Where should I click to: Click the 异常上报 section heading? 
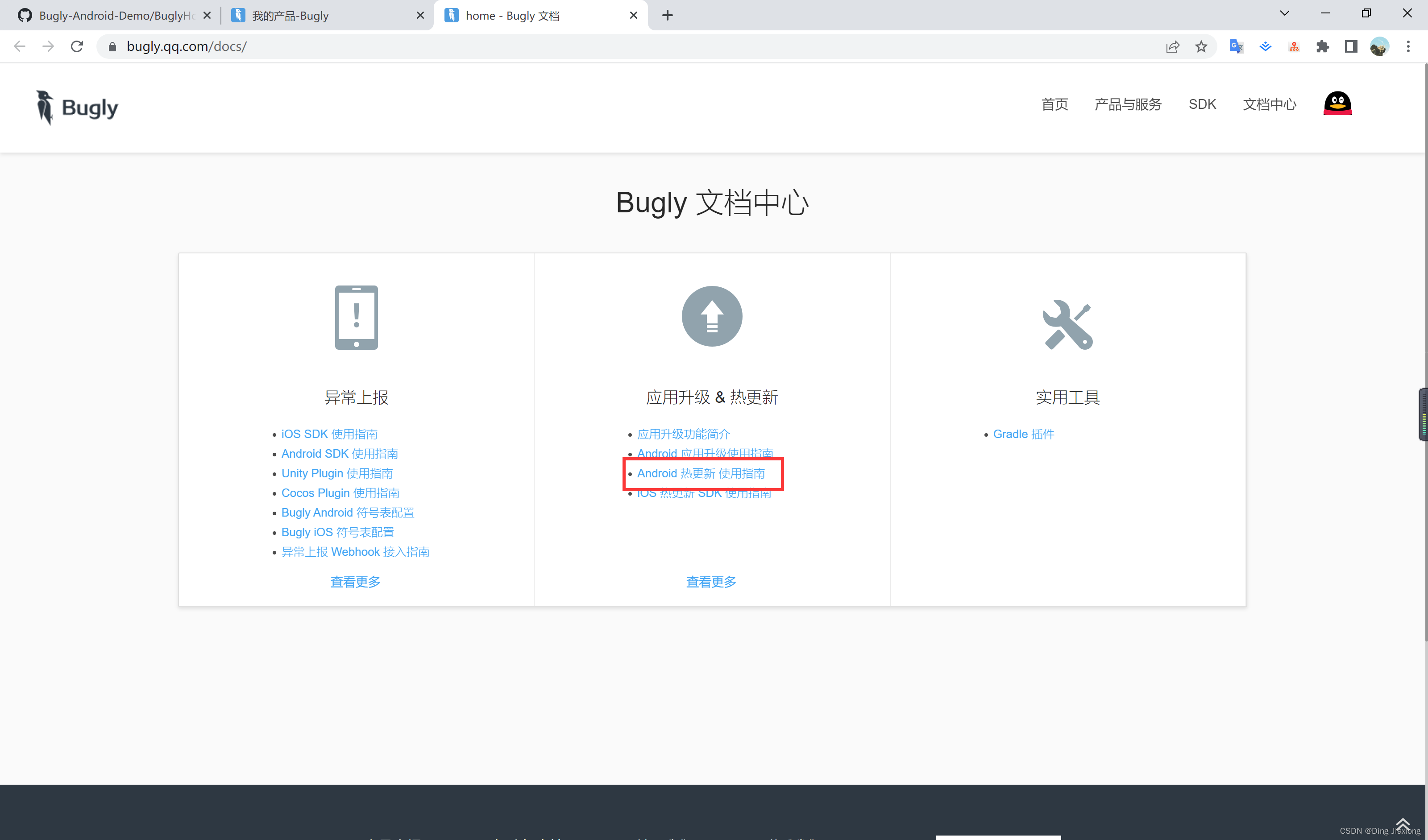pos(356,397)
